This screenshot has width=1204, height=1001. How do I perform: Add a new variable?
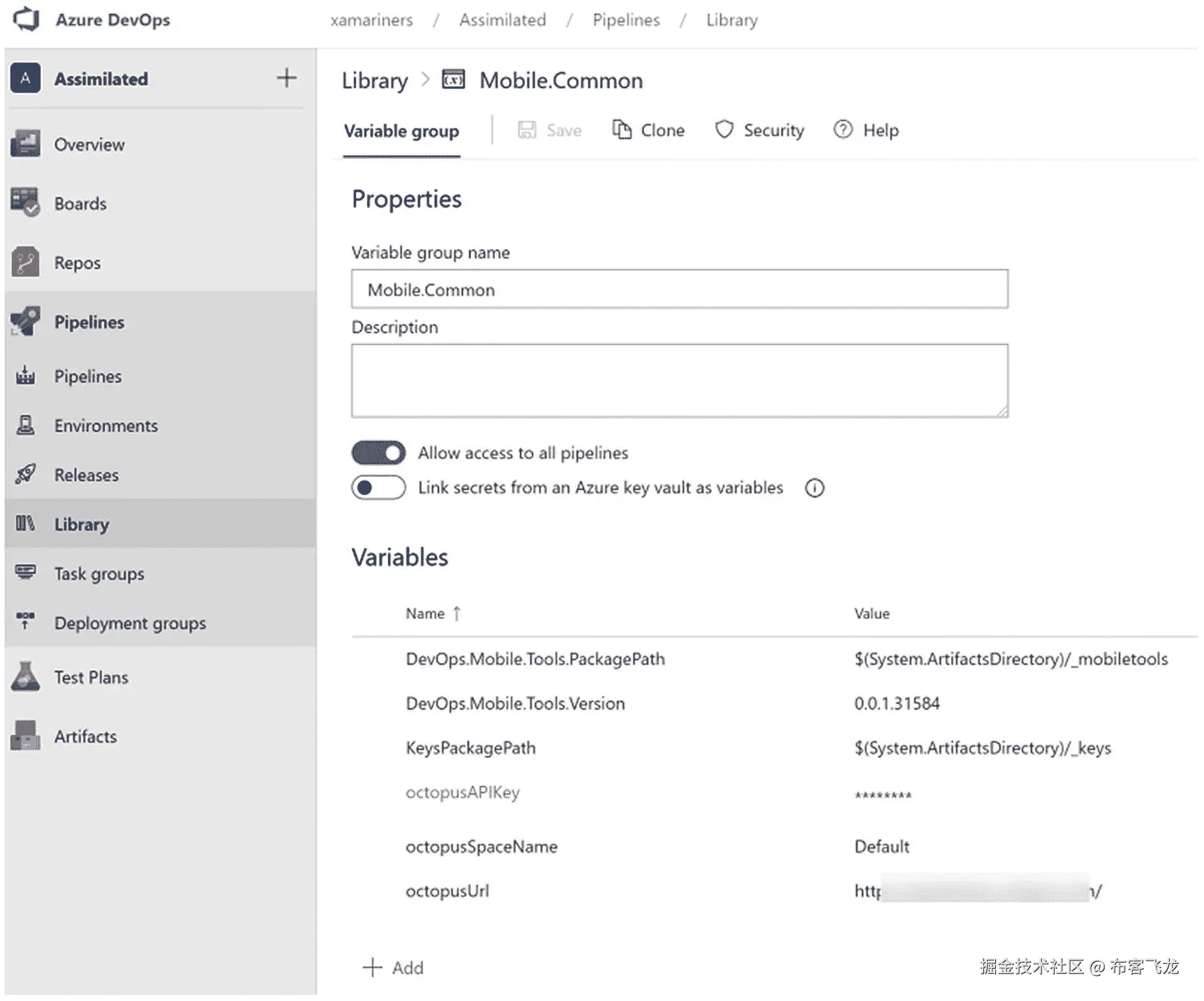[394, 967]
